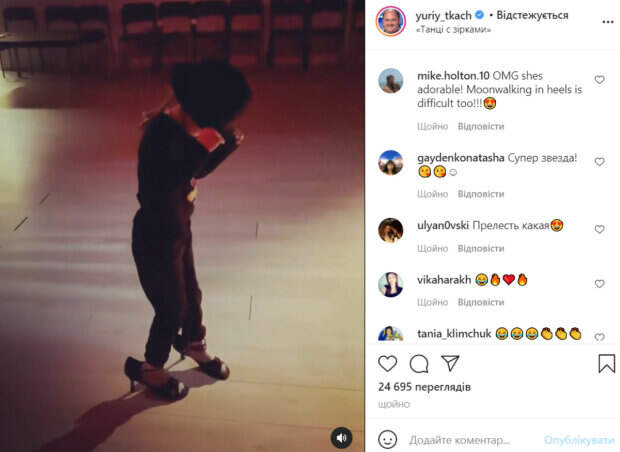Open the 24 695 переглядів views count
This screenshot has height=452, width=620.
tap(424, 387)
